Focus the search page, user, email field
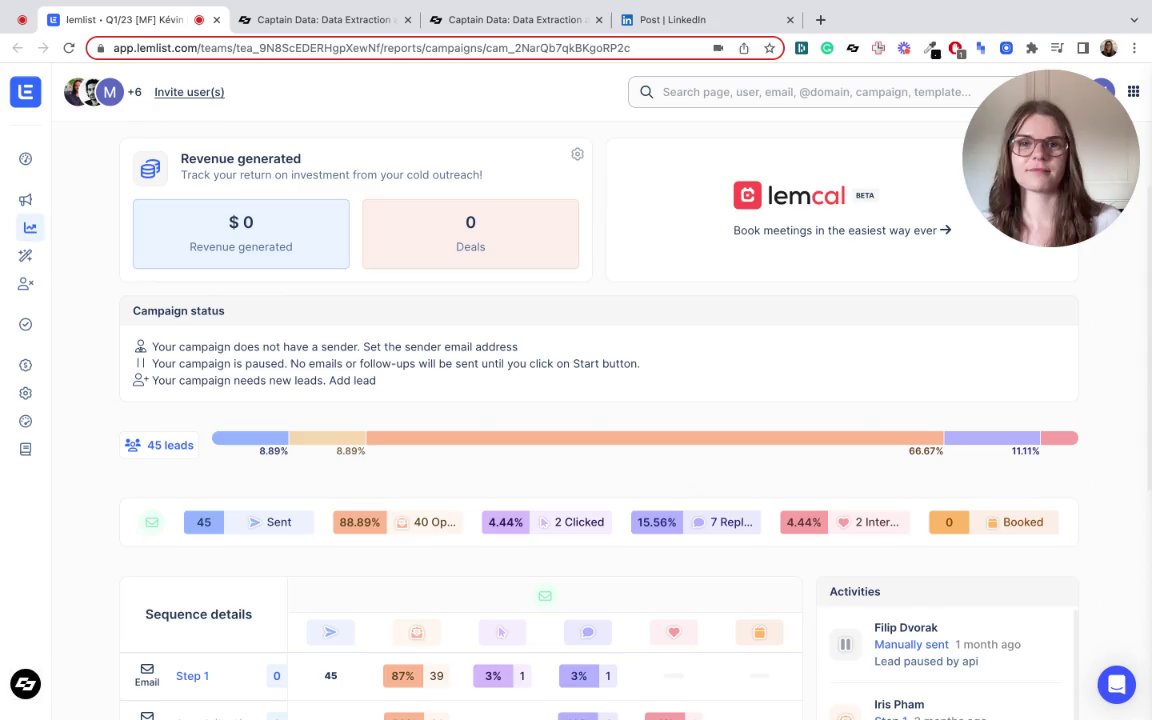This screenshot has width=1152, height=720. 816,92
